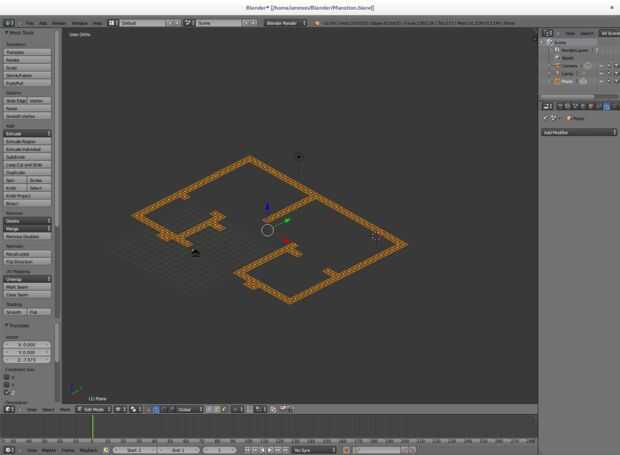Click the screen layout browse icon
This screenshot has width=620, height=455.
tap(112, 23)
